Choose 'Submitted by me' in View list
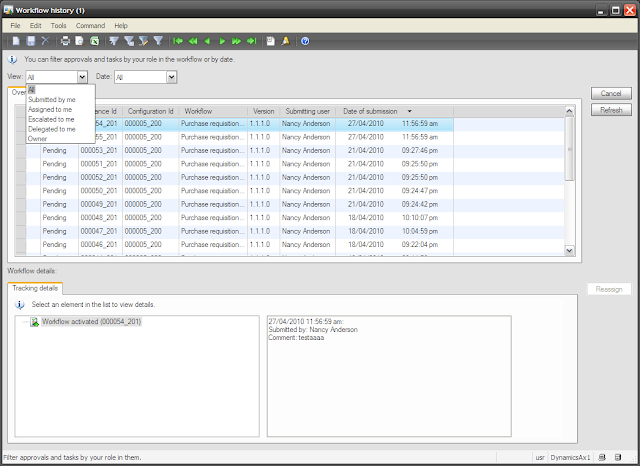Image resolution: width=640 pixels, height=466 pixels. click(52, 100)
